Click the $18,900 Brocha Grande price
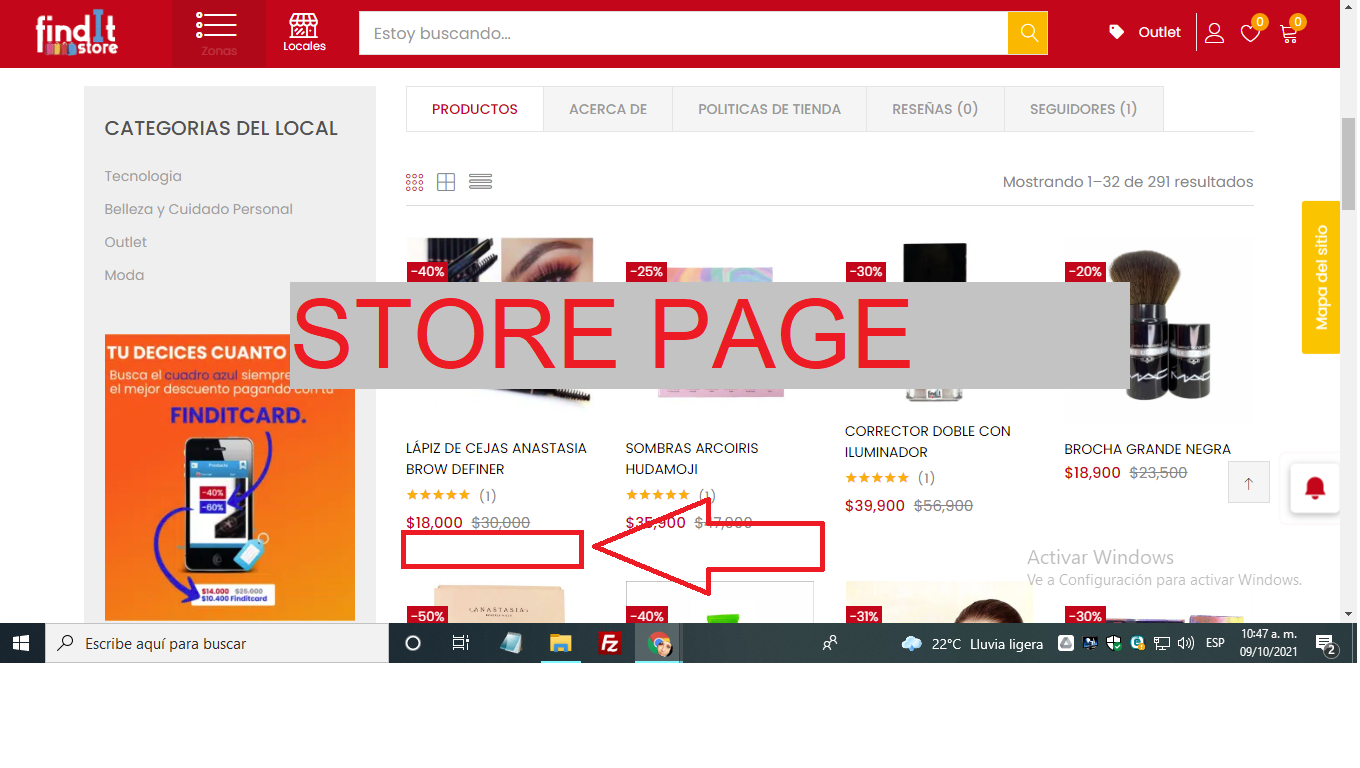1360x768 pixels. [1092, 473]
